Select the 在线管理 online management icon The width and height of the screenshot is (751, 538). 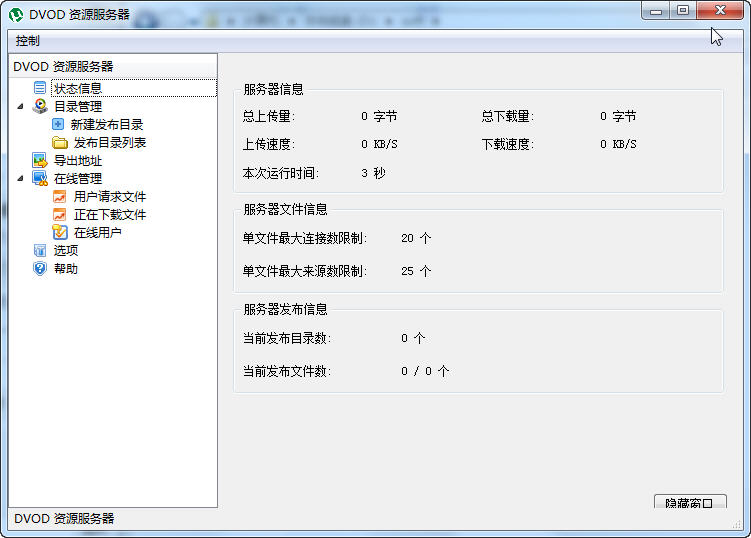[x=40, y=178]
